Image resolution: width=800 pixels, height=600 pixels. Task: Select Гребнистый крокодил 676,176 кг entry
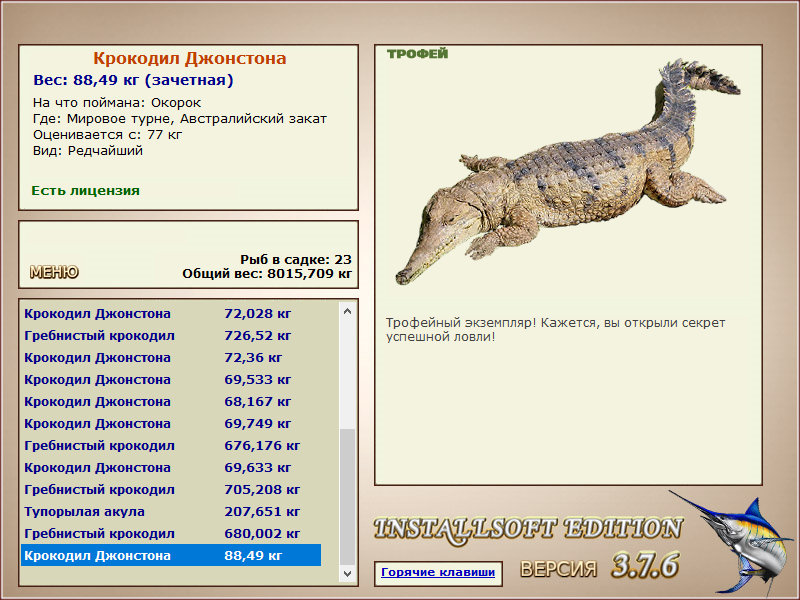tap(171, 445)
